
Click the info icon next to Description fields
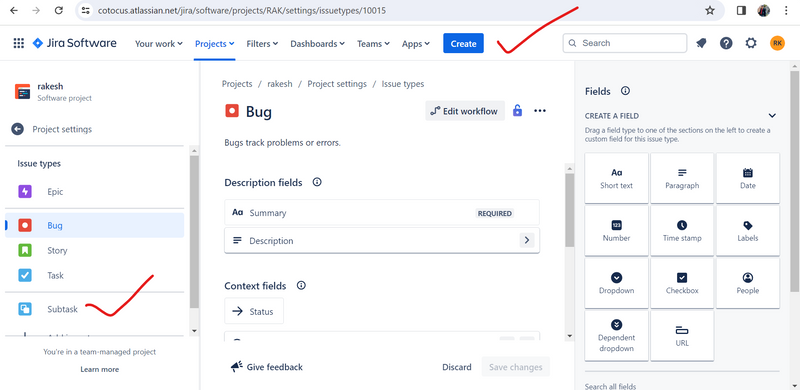point(317,182)
